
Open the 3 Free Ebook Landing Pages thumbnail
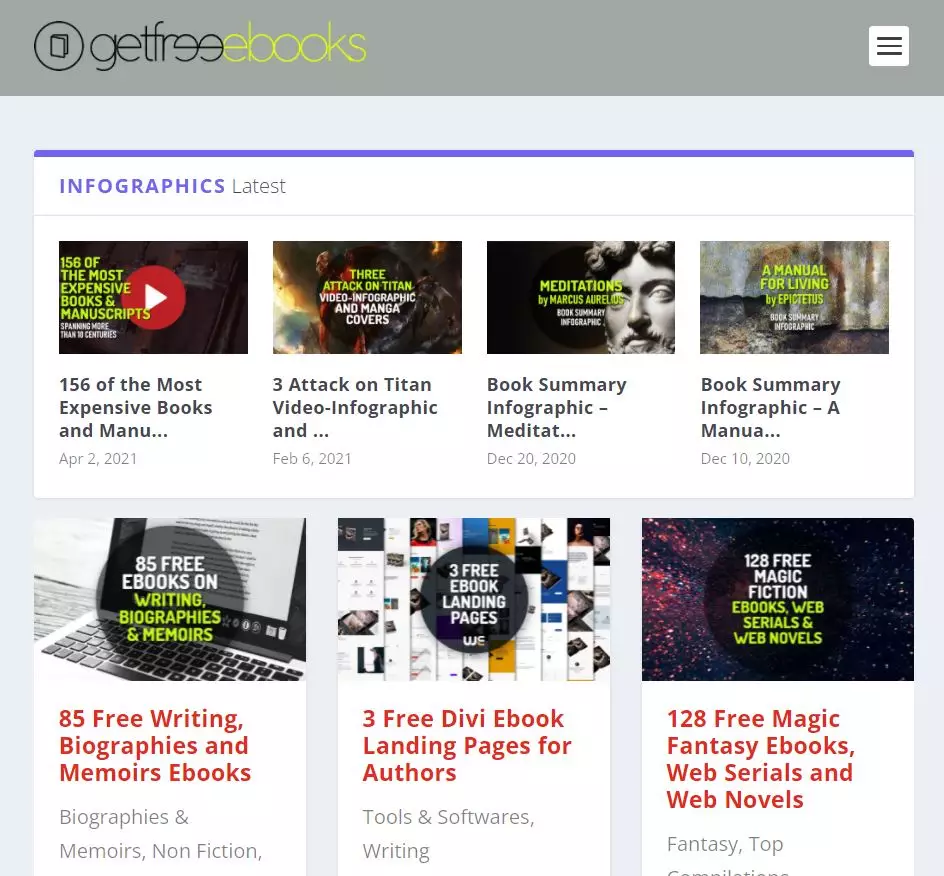(473, 598)
